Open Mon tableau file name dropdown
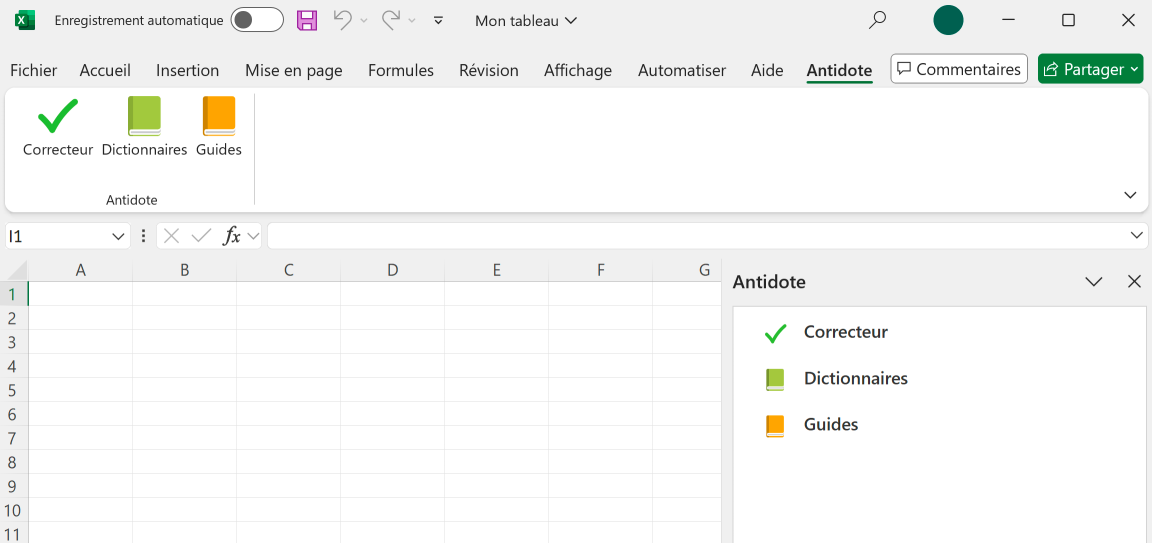Viewport: 1152px width, 543px height. tap(526, 20)
